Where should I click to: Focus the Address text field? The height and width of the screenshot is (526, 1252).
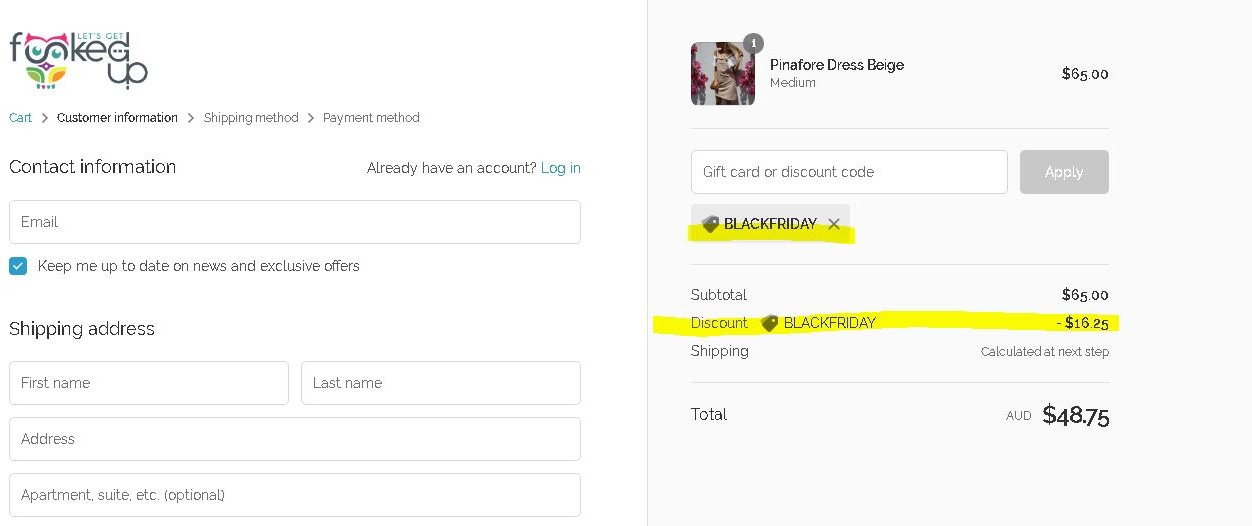(295, 439)
